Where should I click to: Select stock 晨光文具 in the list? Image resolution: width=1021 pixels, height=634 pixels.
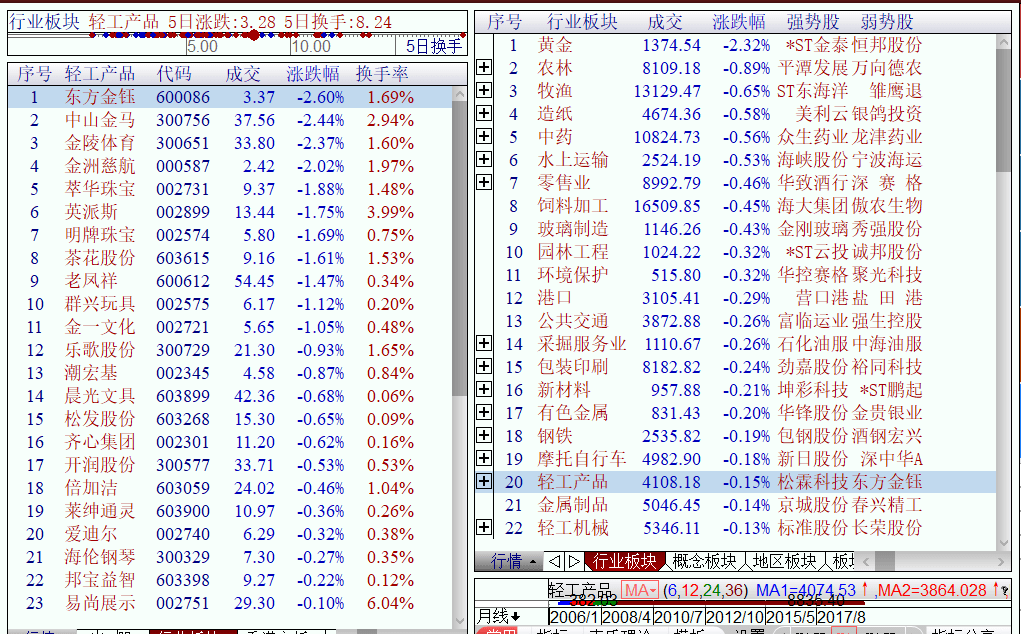tap(230, 396)
